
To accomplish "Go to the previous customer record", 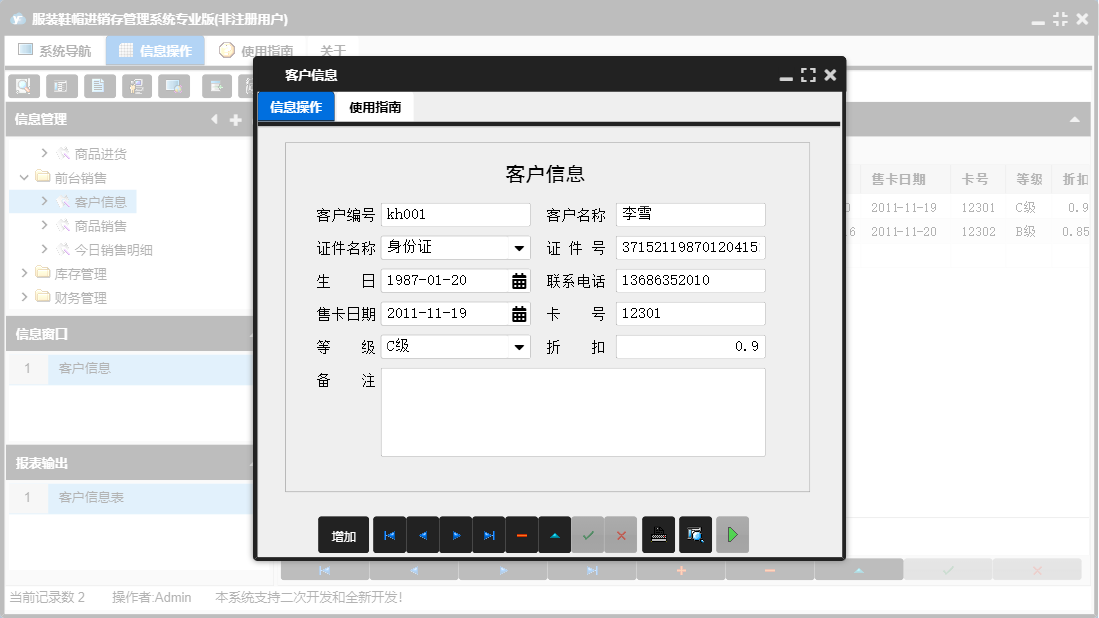I will pyautogui.click(x=422, y=535).
